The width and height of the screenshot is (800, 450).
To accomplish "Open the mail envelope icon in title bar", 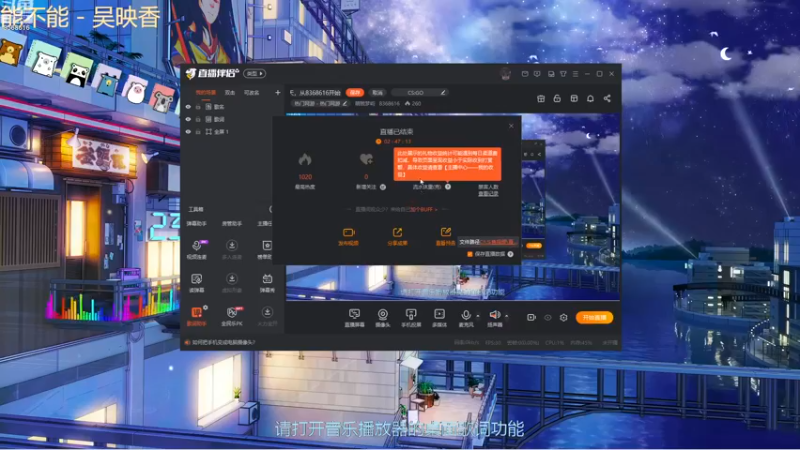I will [525, 74].
